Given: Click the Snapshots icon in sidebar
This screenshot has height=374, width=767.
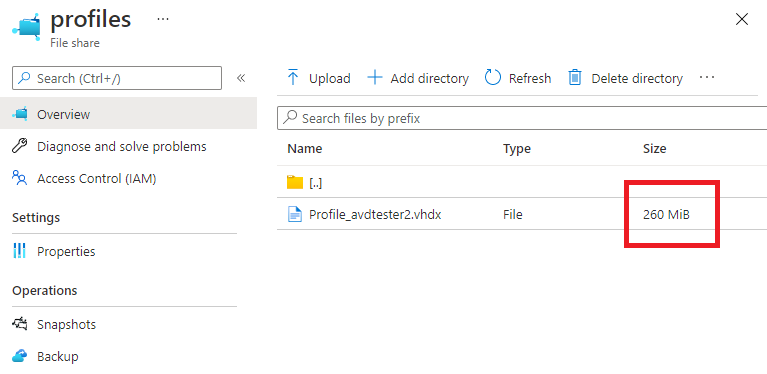Looking at the screenshot, I should tap(20, 324).
